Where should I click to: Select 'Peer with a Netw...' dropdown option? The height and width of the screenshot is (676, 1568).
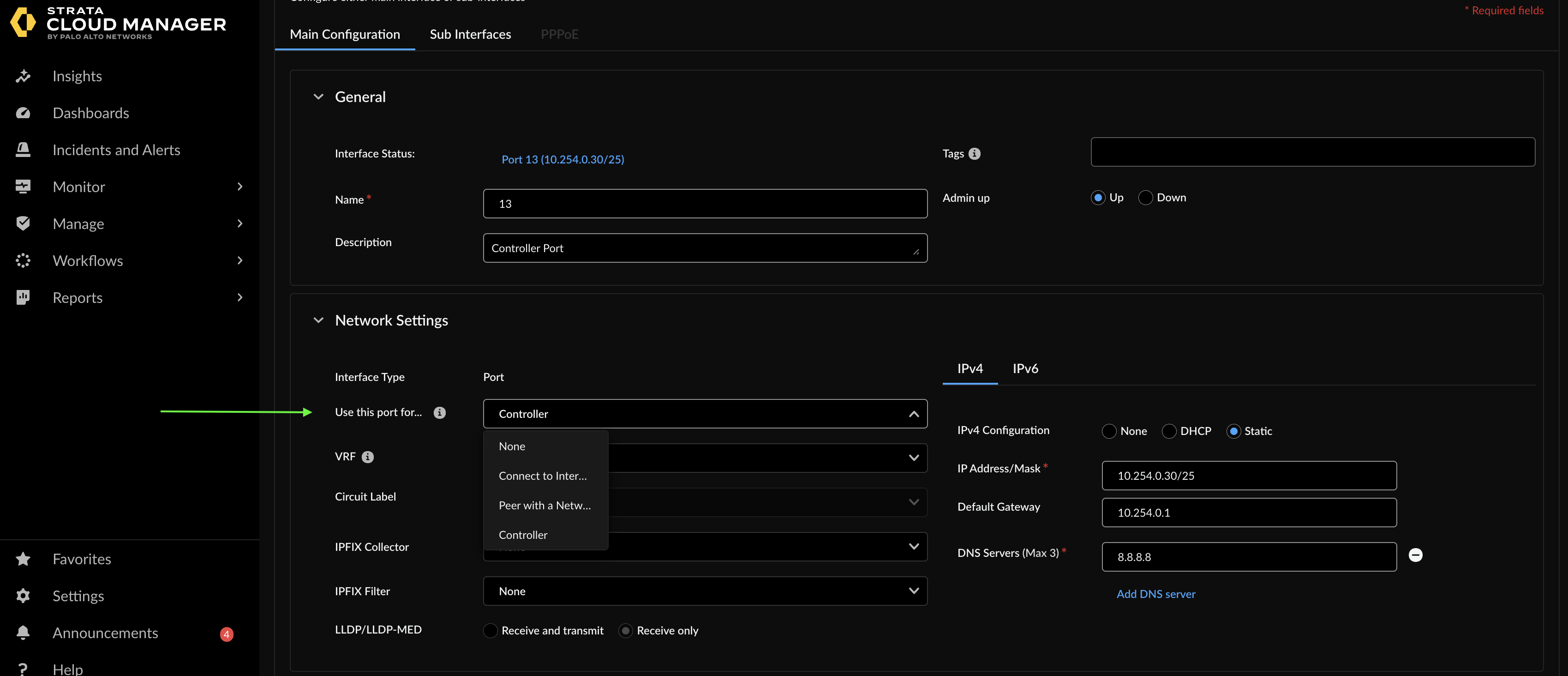tap(544, 506)
